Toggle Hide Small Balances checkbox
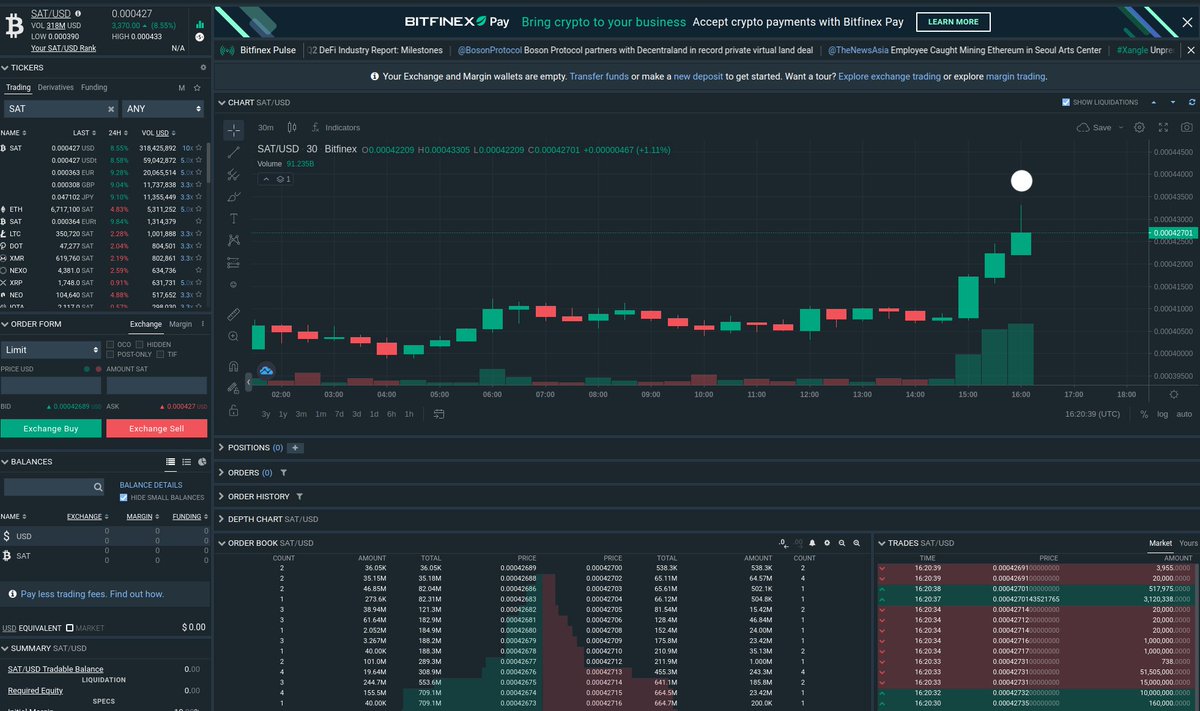 (x=124, y=497)
